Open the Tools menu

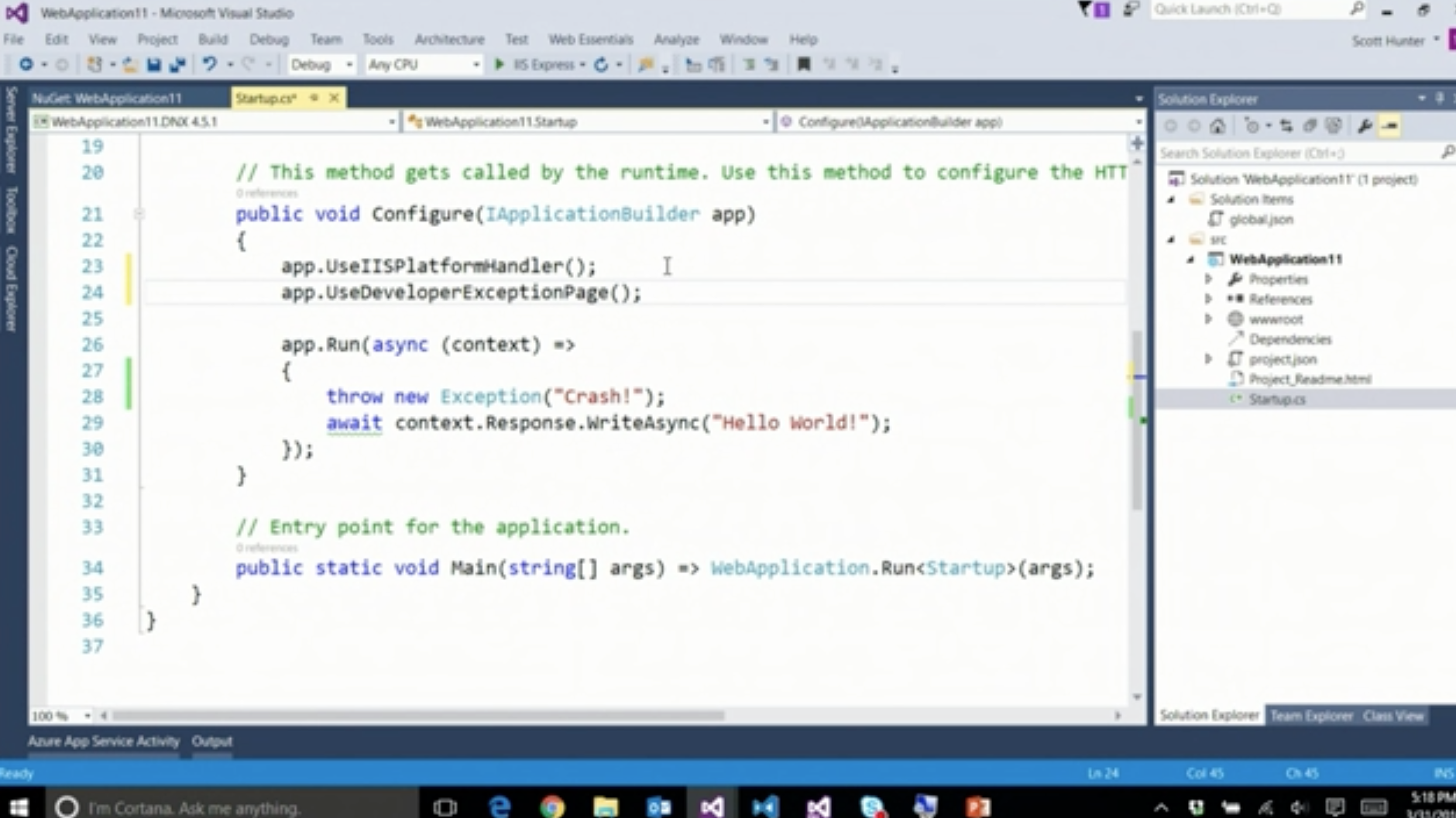point(378,40)
